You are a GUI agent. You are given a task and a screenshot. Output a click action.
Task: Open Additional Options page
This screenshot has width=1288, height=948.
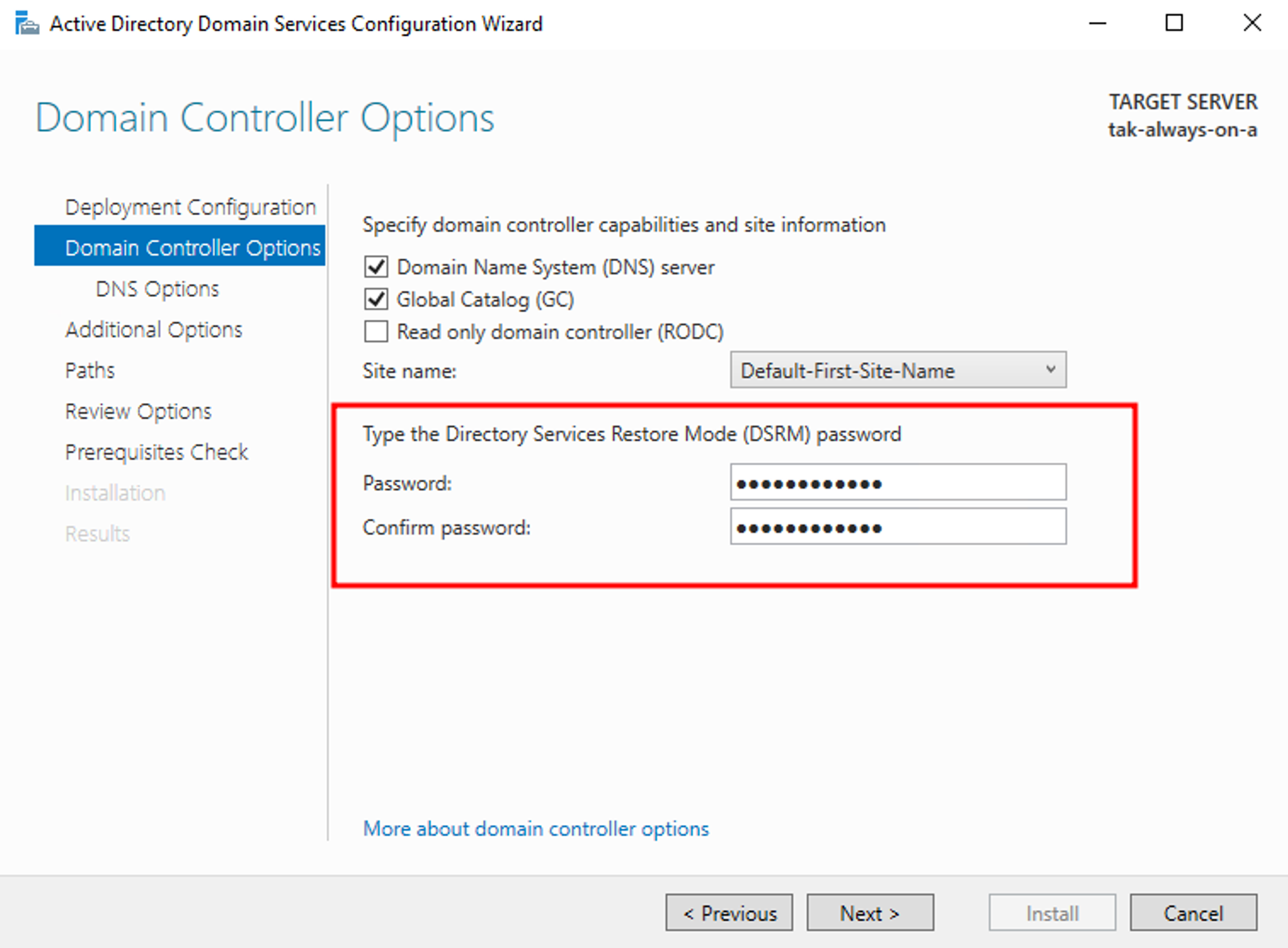coord(153,330)
